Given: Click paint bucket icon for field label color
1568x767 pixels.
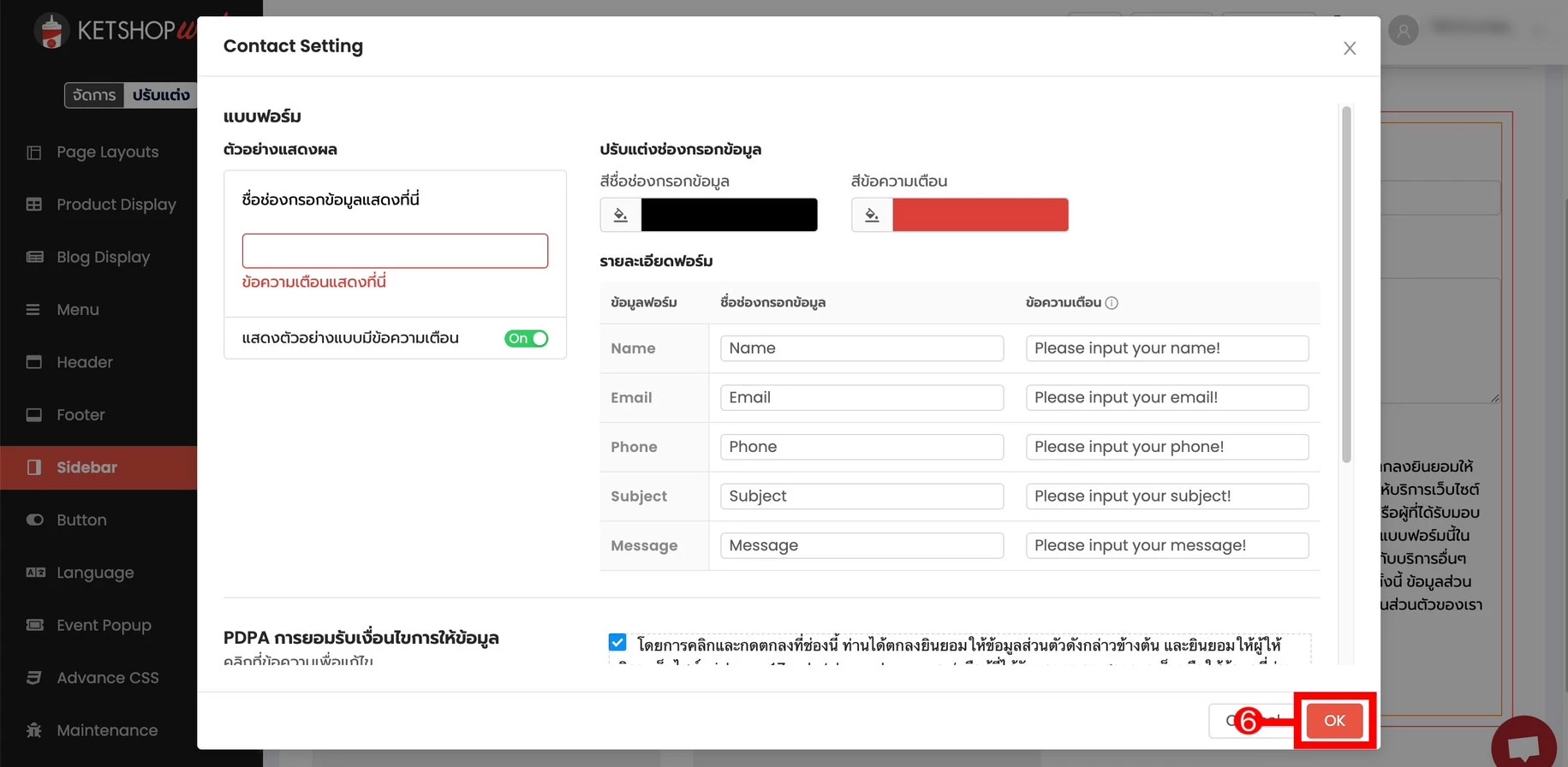Looking at the screenshot, I should [621, 215].
